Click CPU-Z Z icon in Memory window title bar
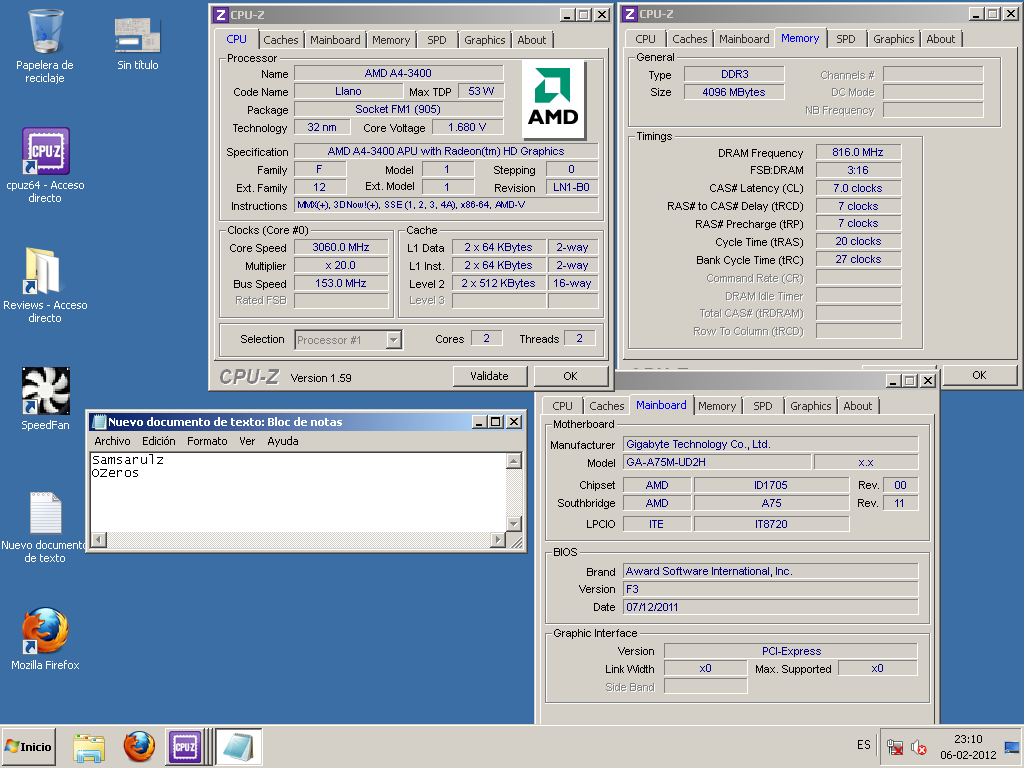The height and width of the screenshot is (768, 1024). tap(630, 14)
